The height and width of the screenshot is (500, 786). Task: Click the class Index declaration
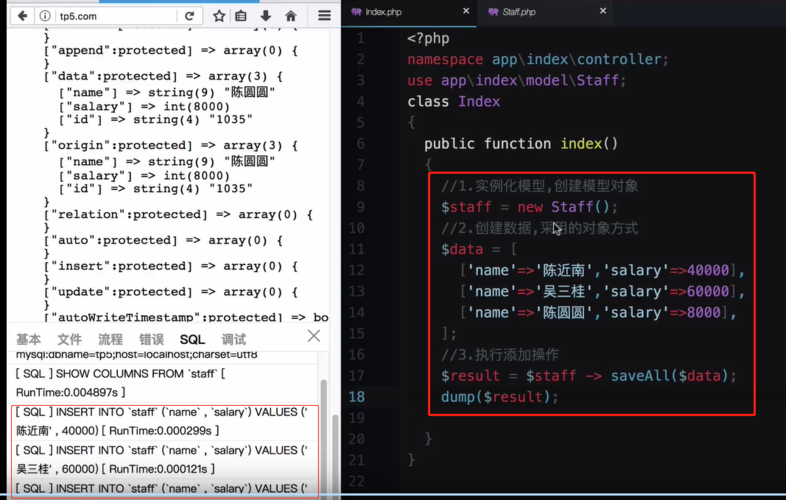pos(454,101)
